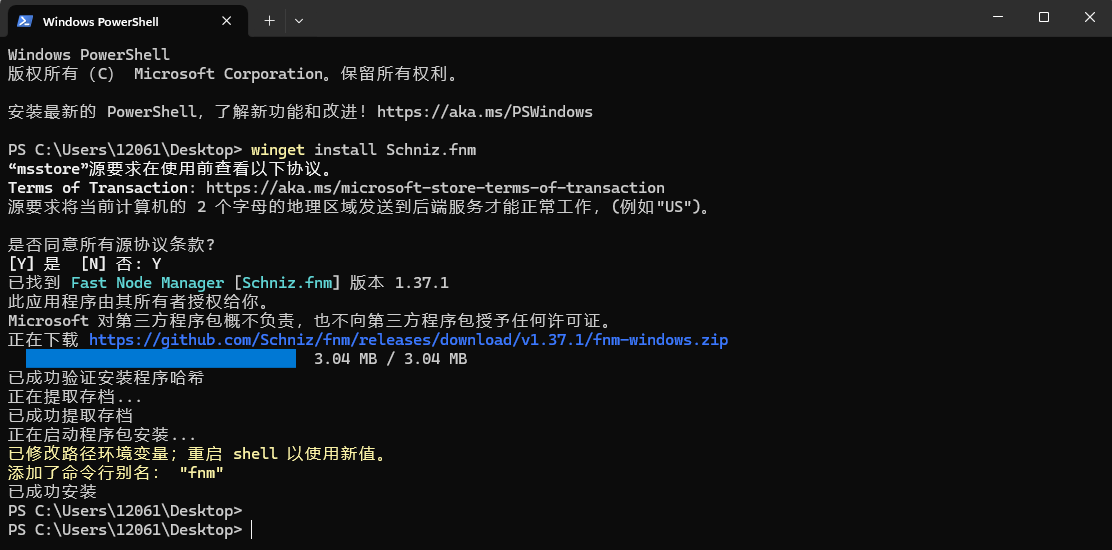
Task: Select the Windows PowerShell tab title
Action: (x=101, y=22)
